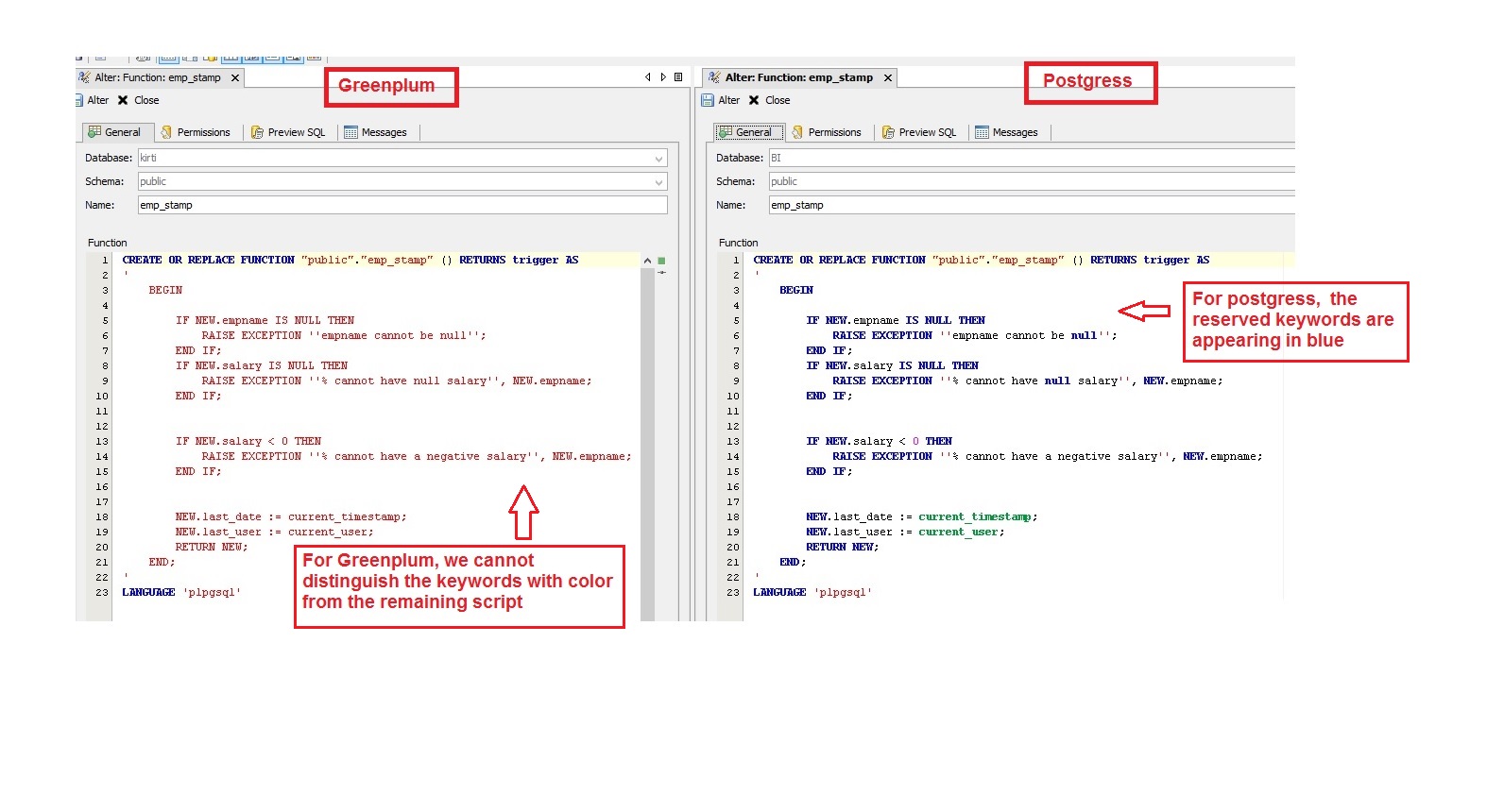Open the Messages tab in right pane
The height and width of the screenshot is (812, 1504).
pos(1006,132)
